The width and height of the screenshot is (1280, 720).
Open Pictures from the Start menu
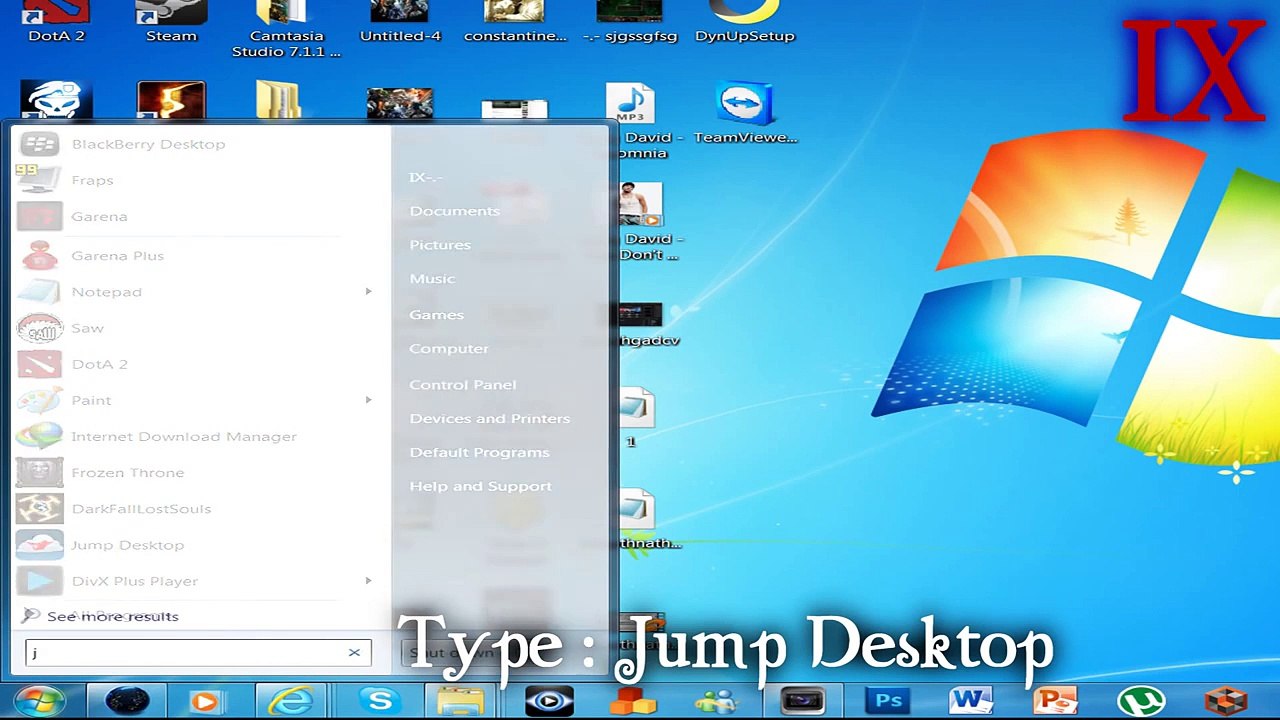pos(440,245)
